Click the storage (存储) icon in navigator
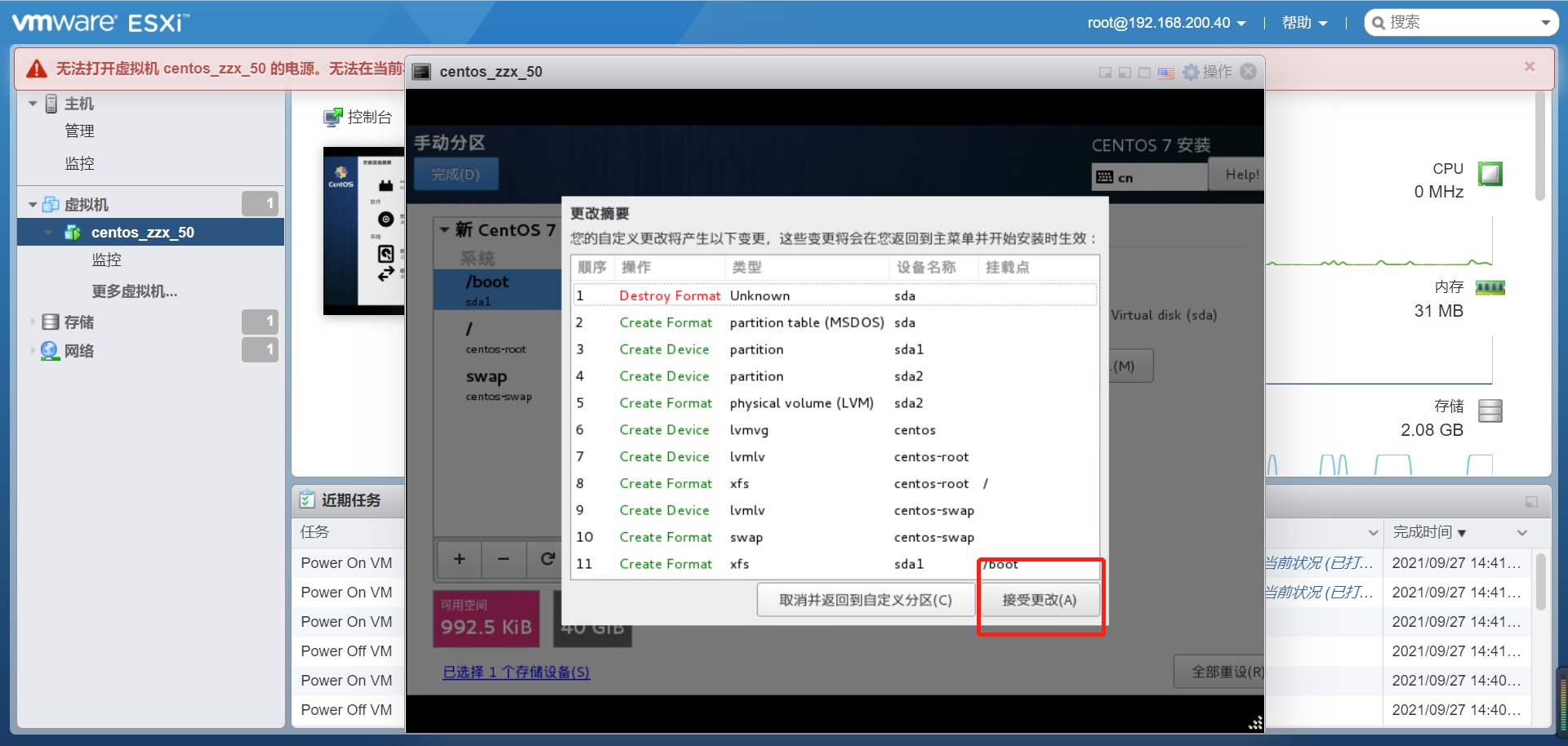The width and height of the screenshot is (1568, 746). pos(51,322)
